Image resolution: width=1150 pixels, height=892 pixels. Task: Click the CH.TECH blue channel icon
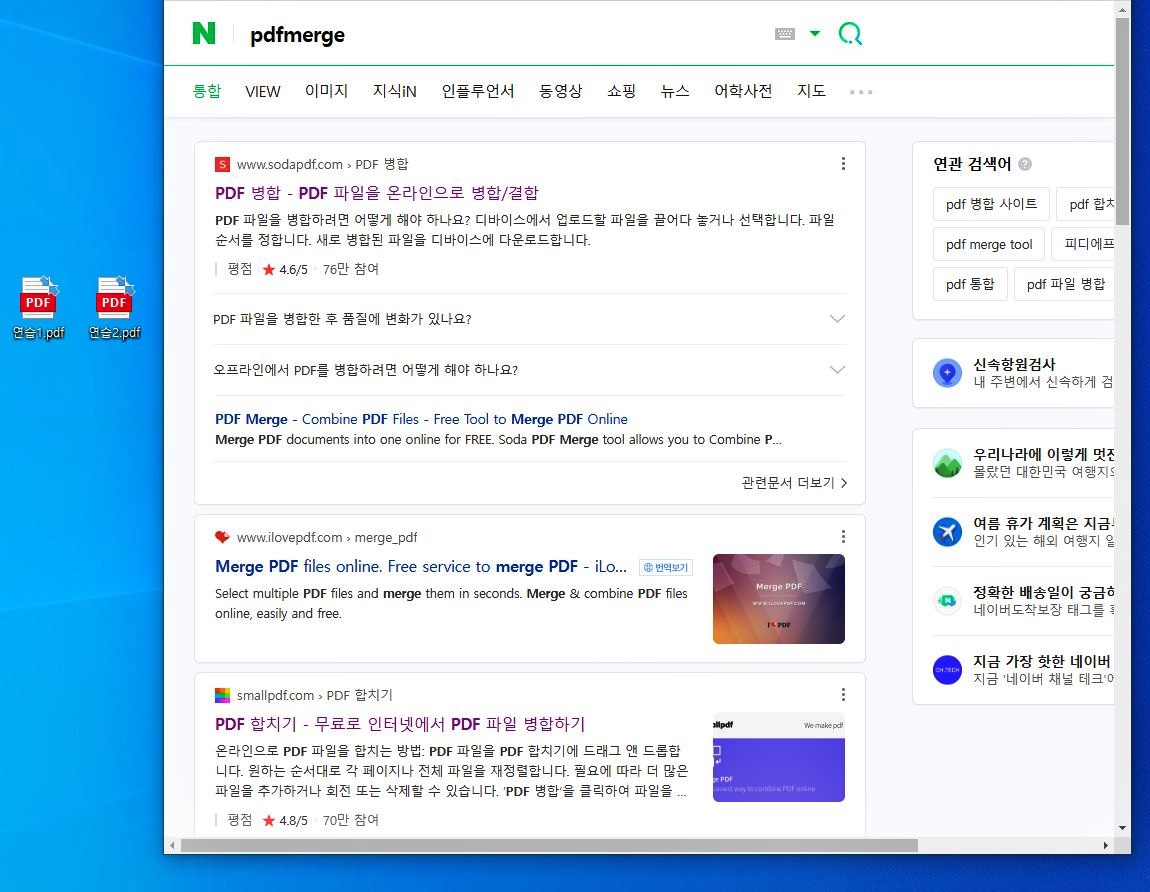(947, 670)
